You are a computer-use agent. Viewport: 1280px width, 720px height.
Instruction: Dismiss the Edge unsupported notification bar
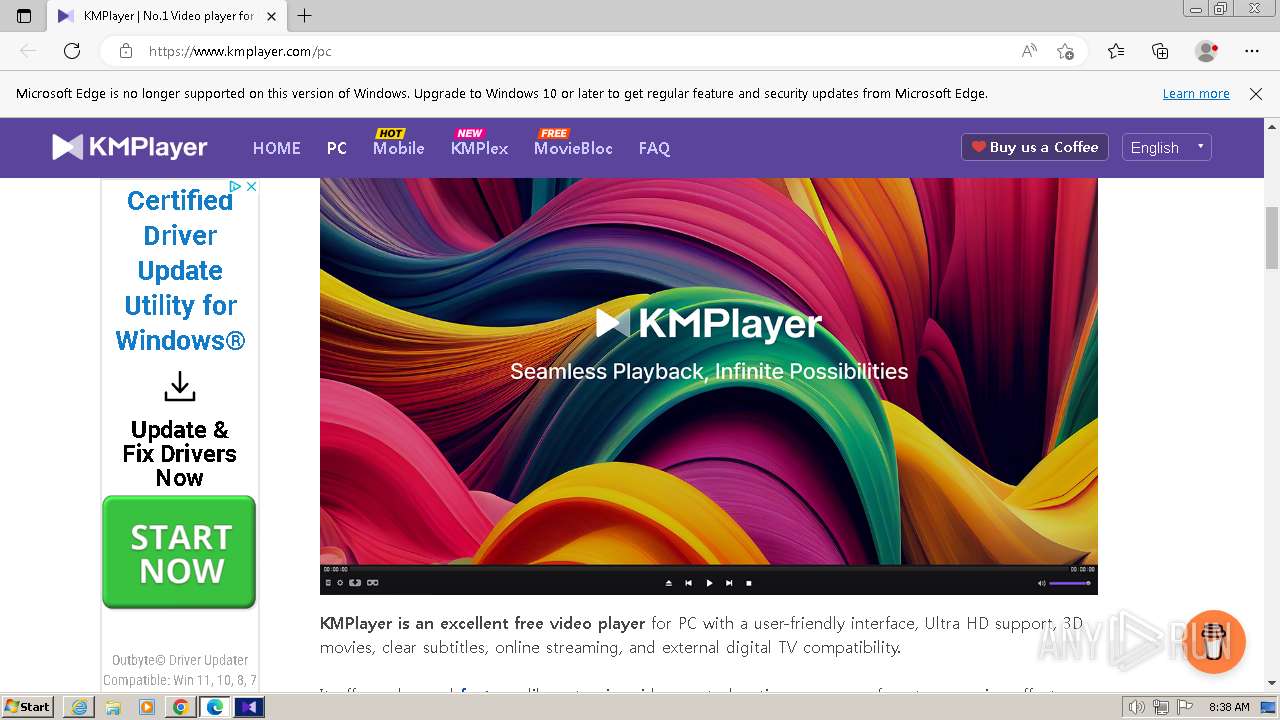click(x=1256, y=94)
